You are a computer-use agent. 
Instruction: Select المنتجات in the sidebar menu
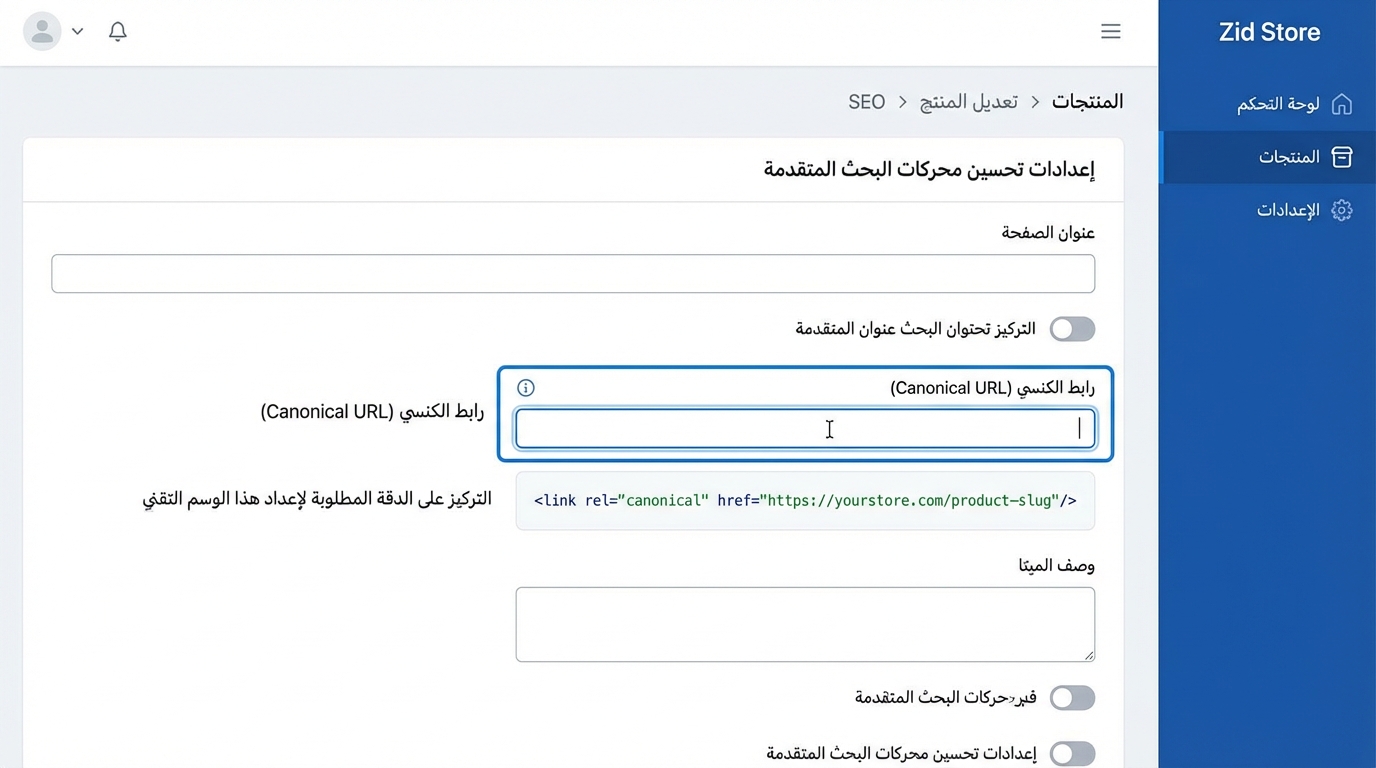(1289, 157)
